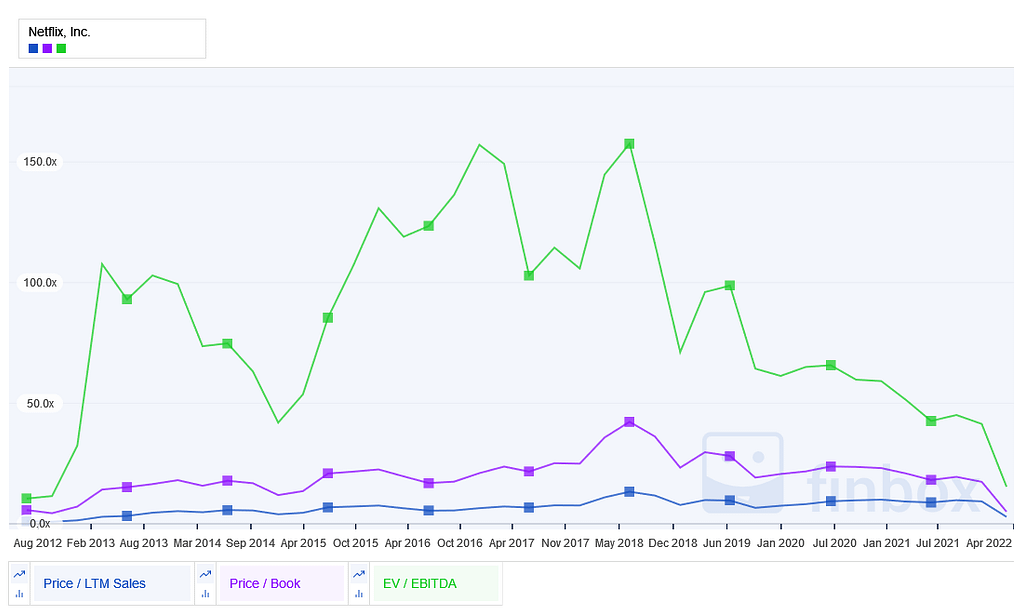Click bar chart icon for Price / LTM Sales
1023x615 pixels.
pos(19,593)
